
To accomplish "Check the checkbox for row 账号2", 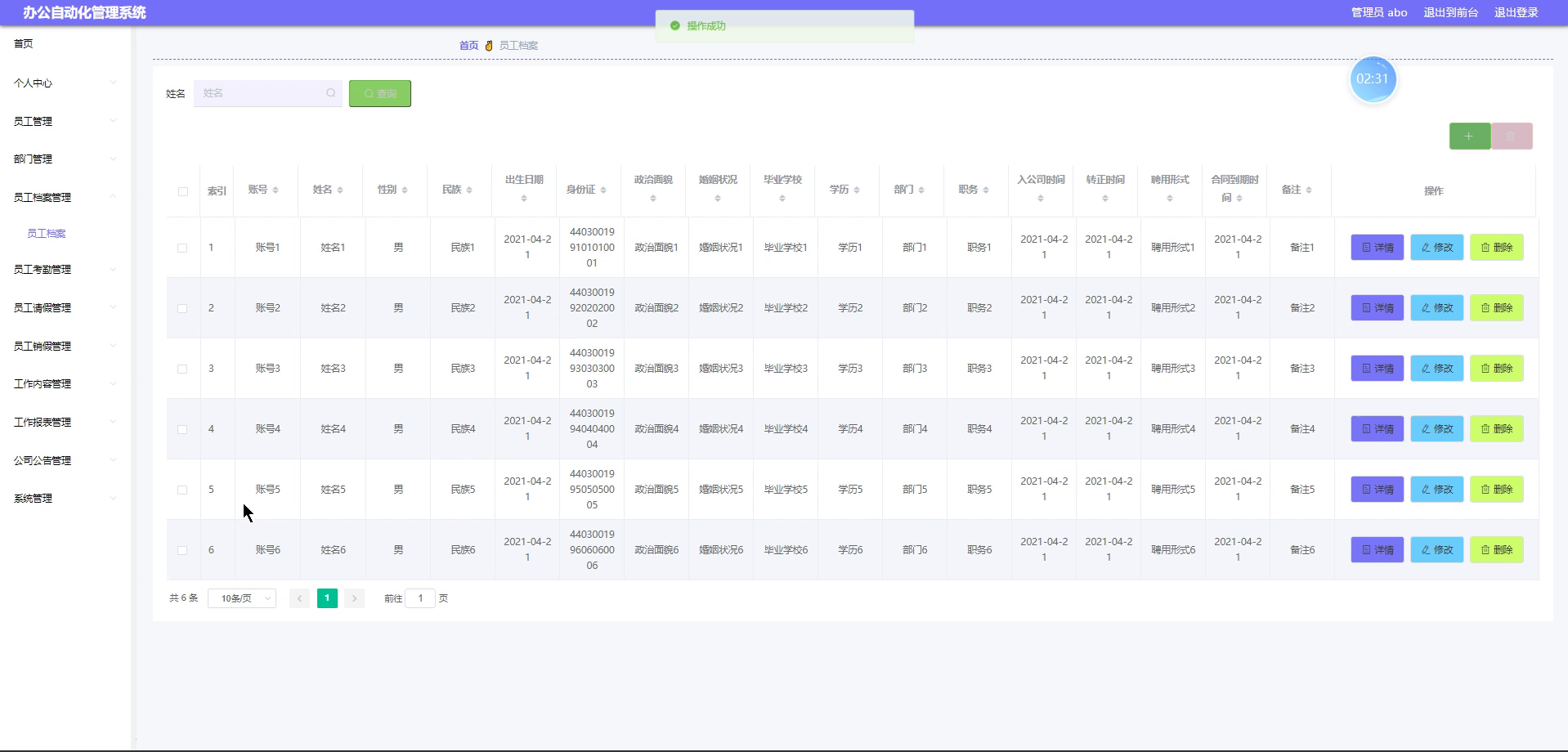I will (x=182, y=308).
